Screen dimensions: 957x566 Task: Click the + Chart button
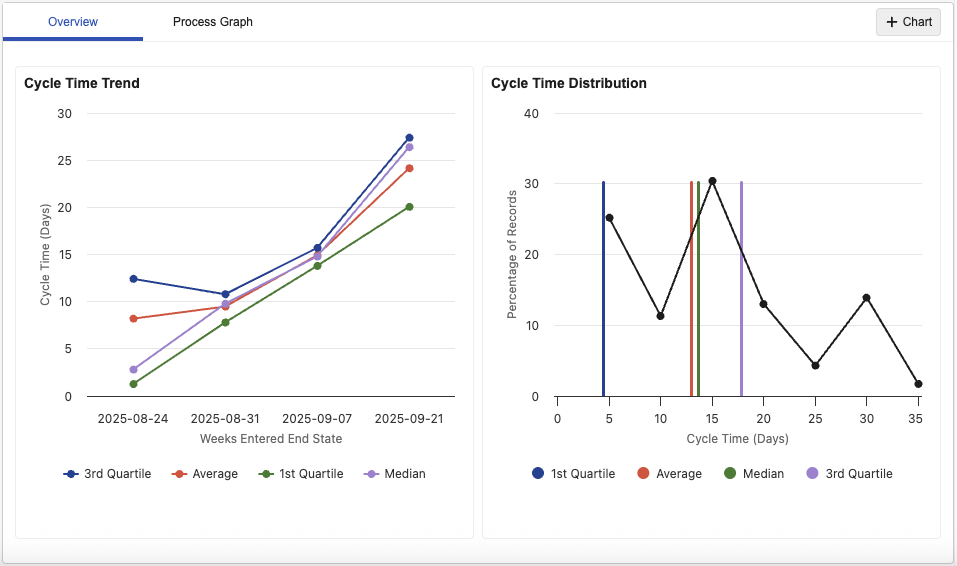coord(908,22)
